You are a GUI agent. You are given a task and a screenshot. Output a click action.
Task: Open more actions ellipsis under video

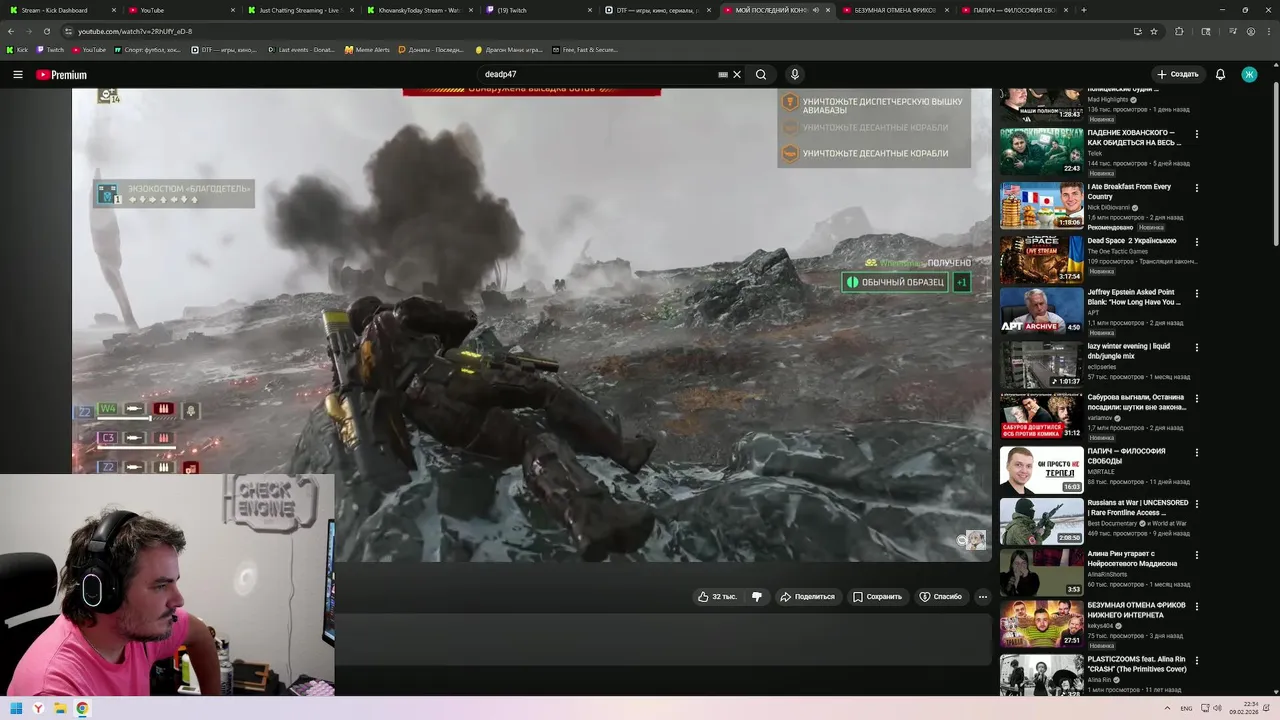(x=983, y=597)
